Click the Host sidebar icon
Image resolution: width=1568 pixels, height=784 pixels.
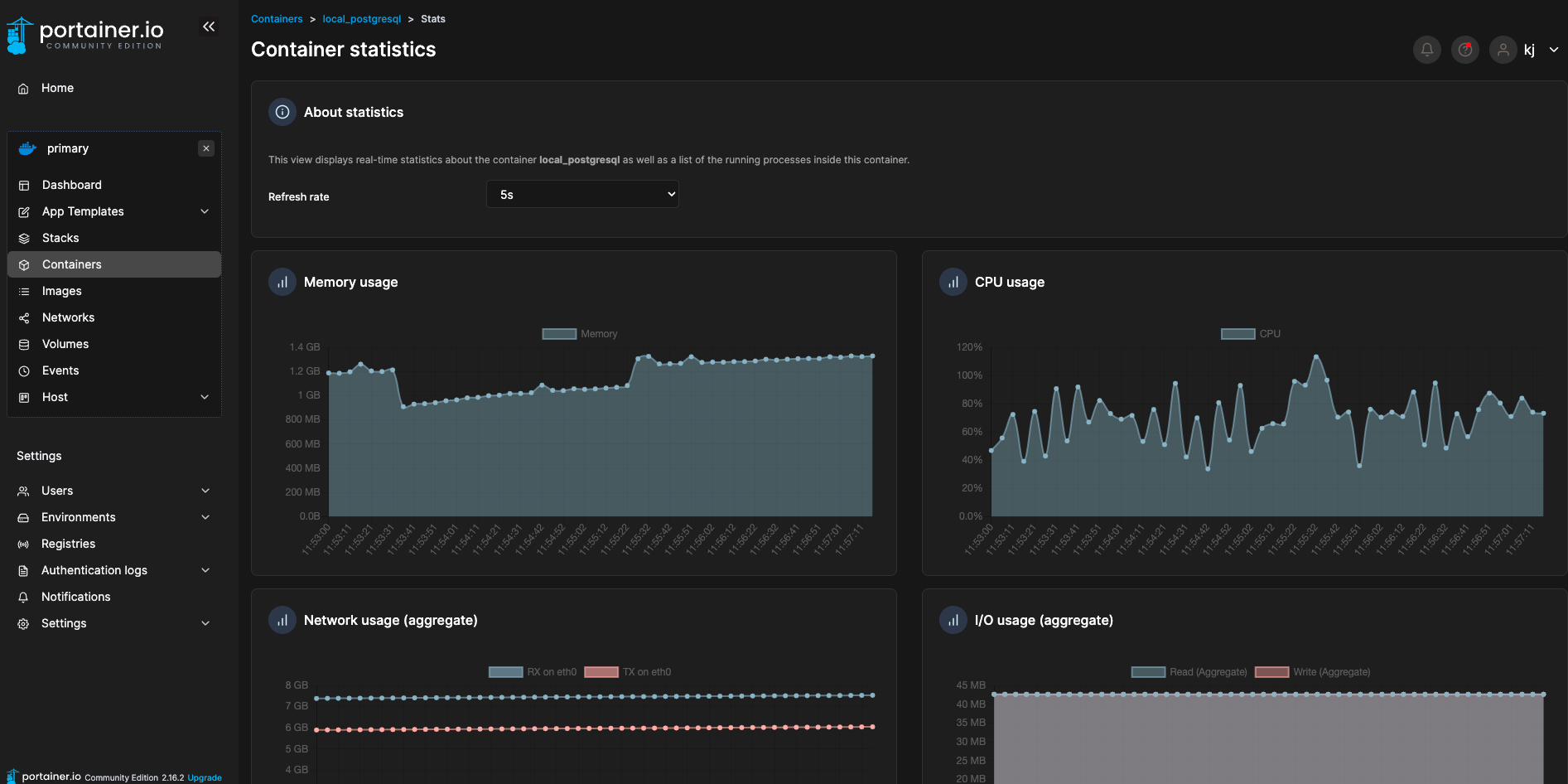24,398
